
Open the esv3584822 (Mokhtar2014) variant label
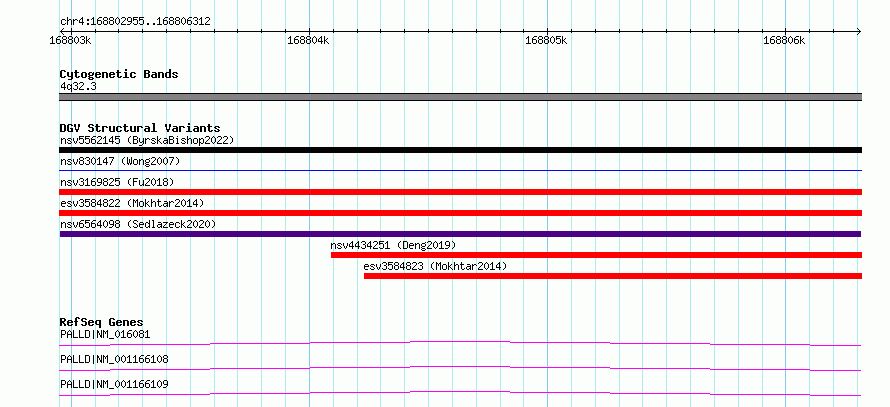point(132,203)
